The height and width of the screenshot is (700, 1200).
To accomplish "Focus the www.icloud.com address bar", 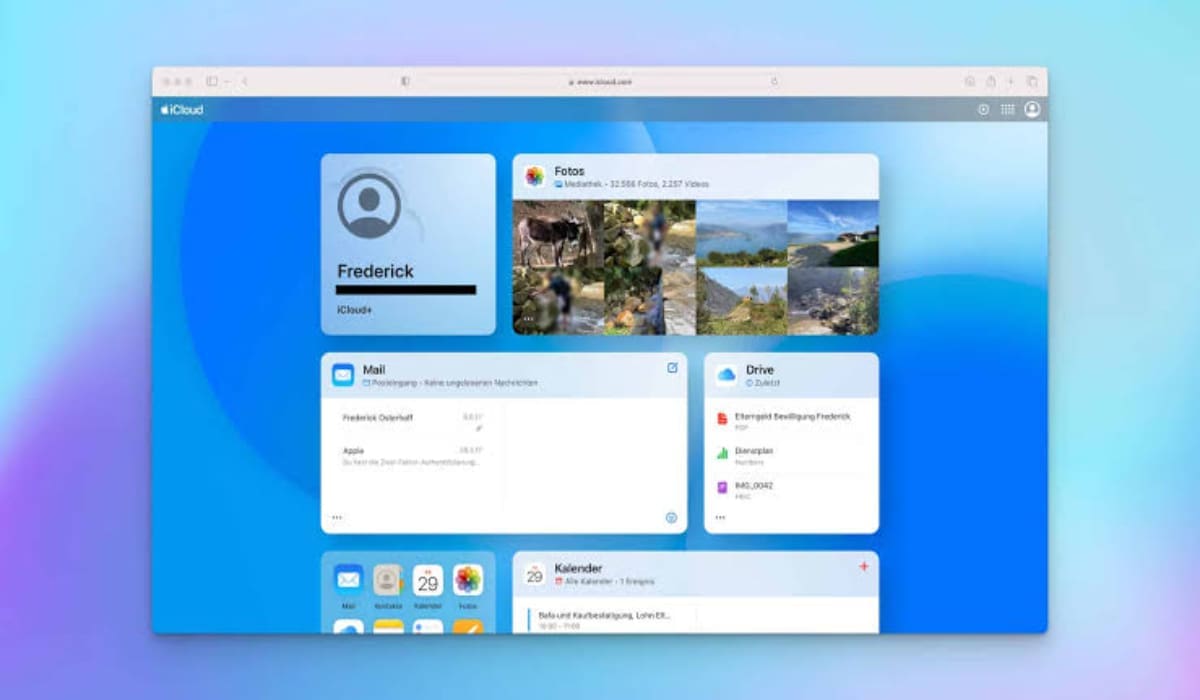I will coord(600,81).
